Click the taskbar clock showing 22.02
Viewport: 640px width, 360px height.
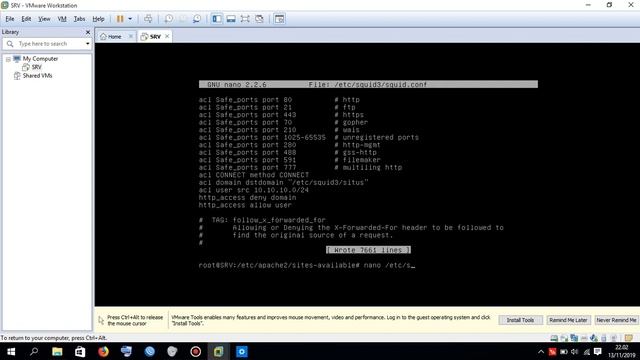(x=622, y=352)
